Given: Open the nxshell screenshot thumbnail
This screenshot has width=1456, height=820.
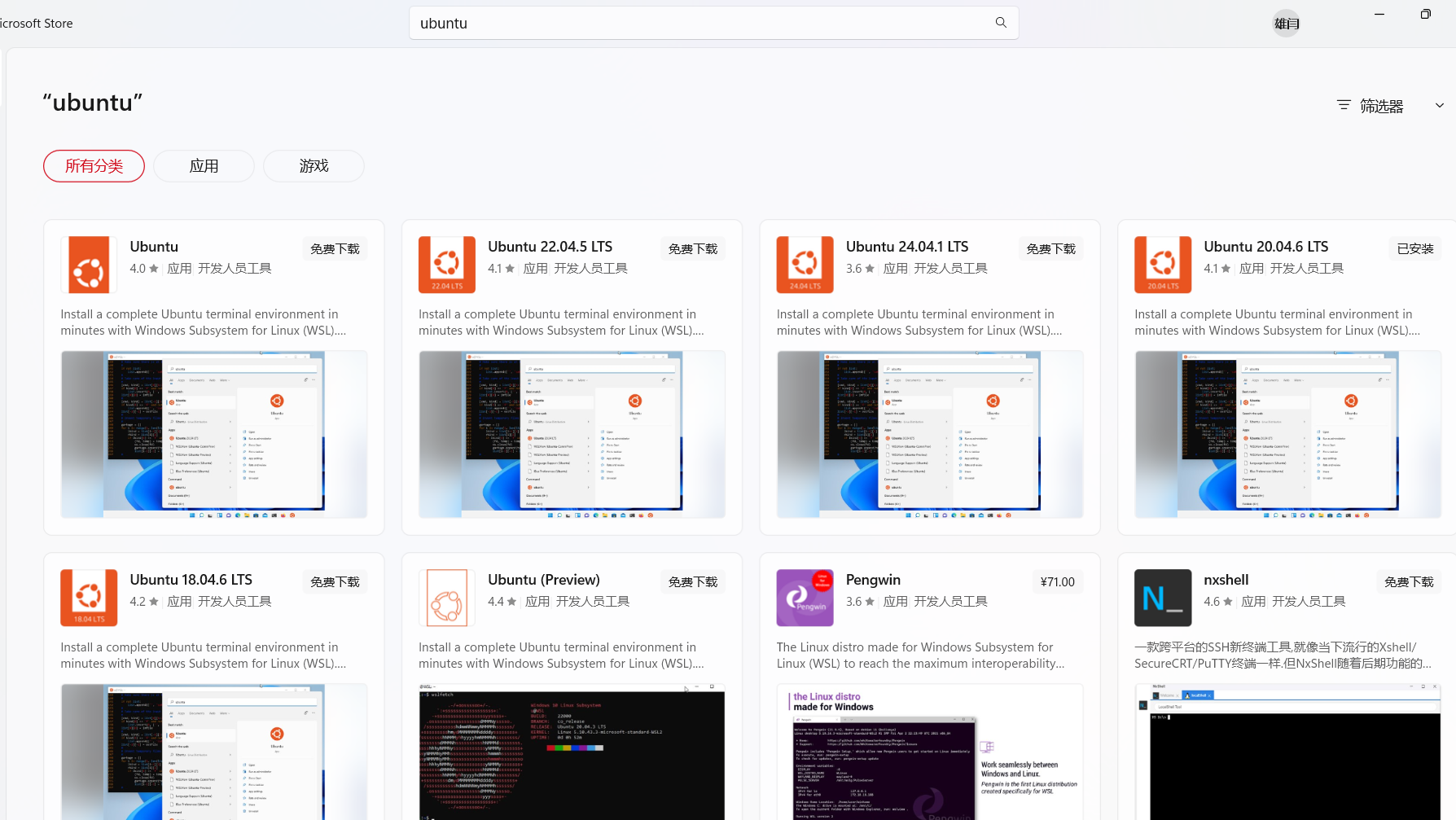Looking at the screenshot, I should tap(1288, 752).
